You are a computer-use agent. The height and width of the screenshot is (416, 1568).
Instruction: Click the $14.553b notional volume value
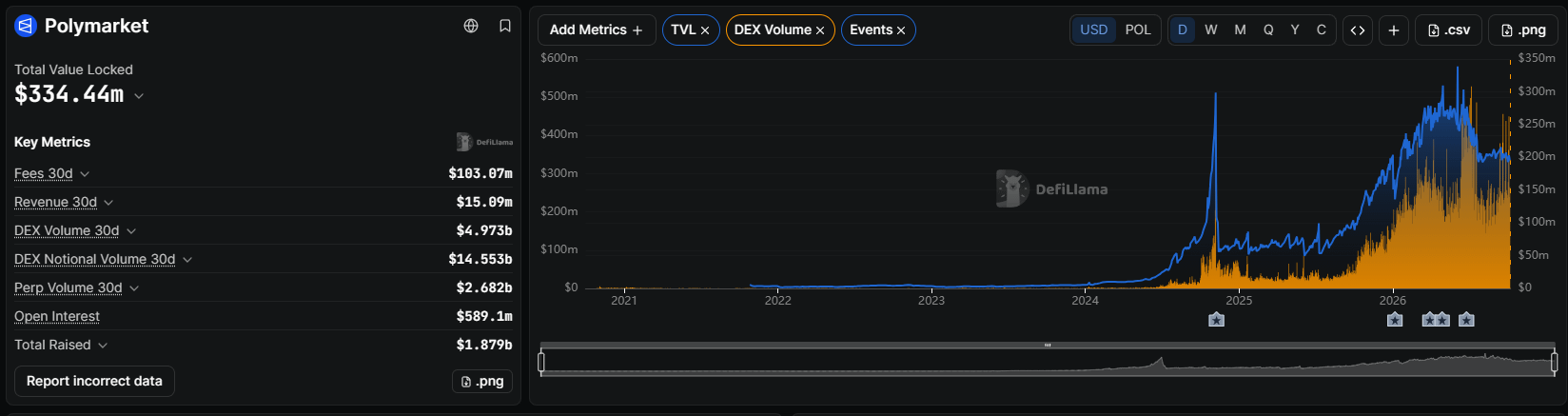480,259
